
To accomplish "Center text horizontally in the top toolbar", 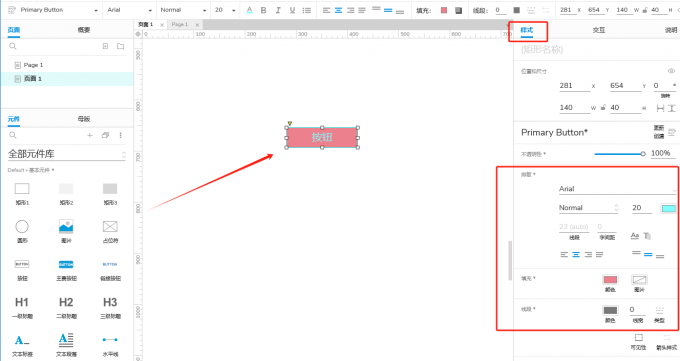I will coord(338,10).
